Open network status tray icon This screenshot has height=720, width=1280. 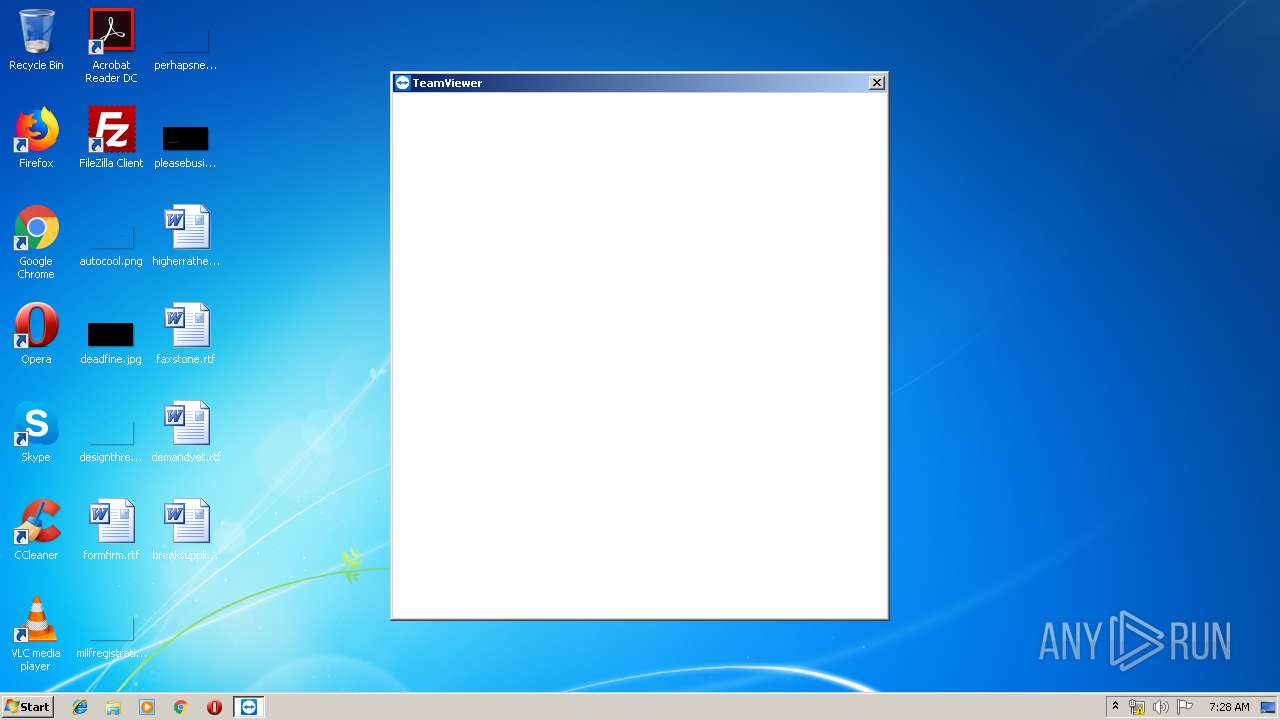pos(1137,707)
